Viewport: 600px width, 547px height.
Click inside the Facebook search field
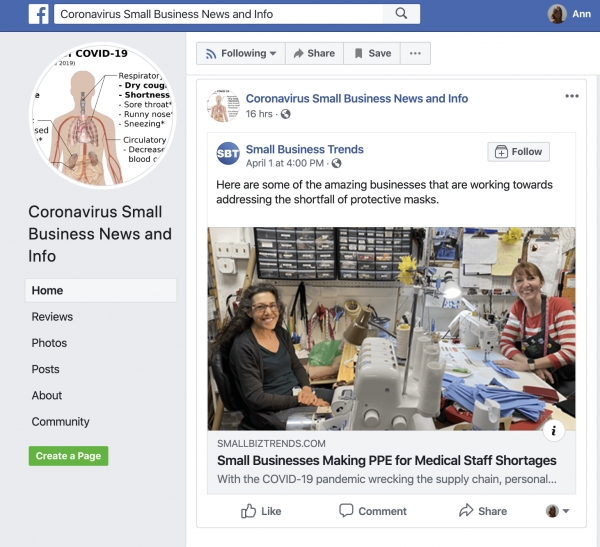[218, 14]
